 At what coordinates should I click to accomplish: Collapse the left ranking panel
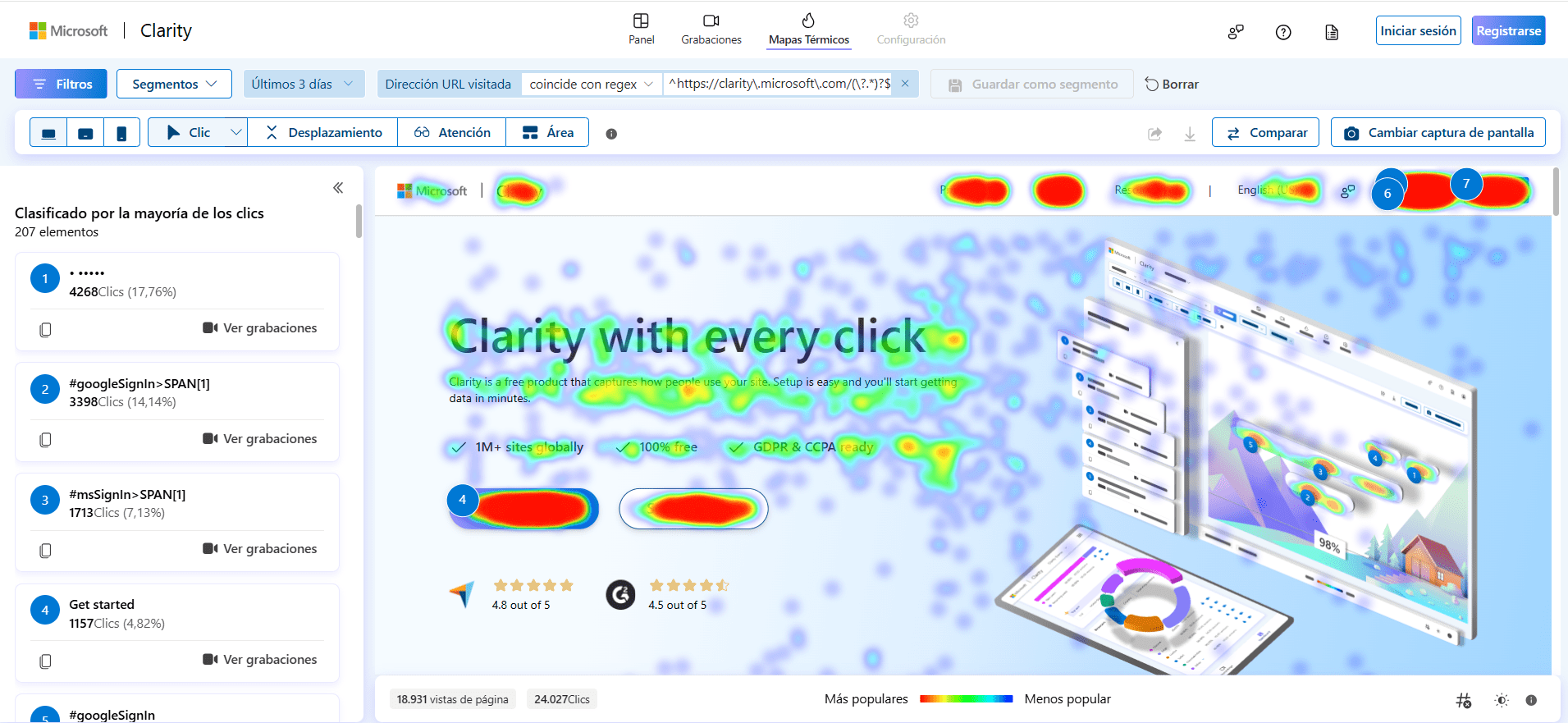click(338, 188)
